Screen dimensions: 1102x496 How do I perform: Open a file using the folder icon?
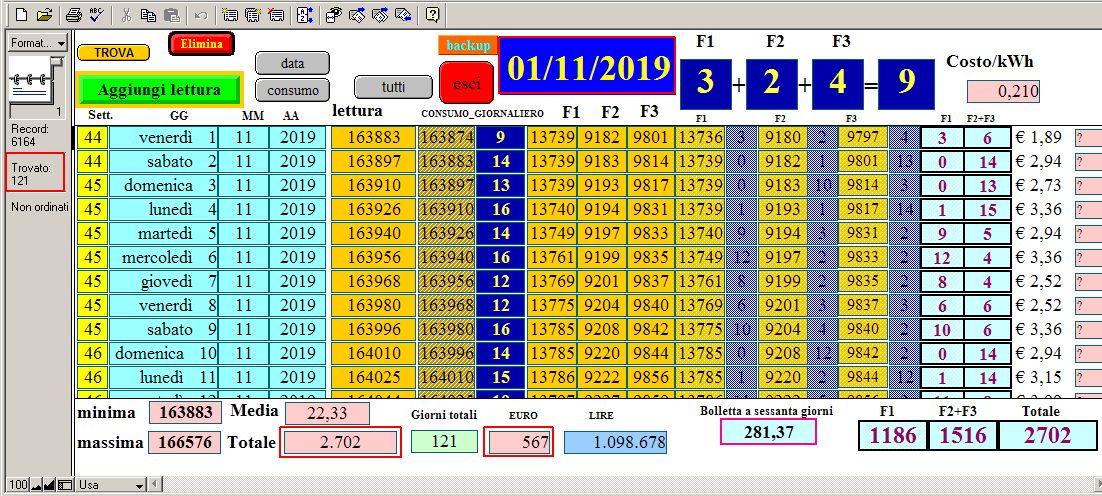(44, 15)
